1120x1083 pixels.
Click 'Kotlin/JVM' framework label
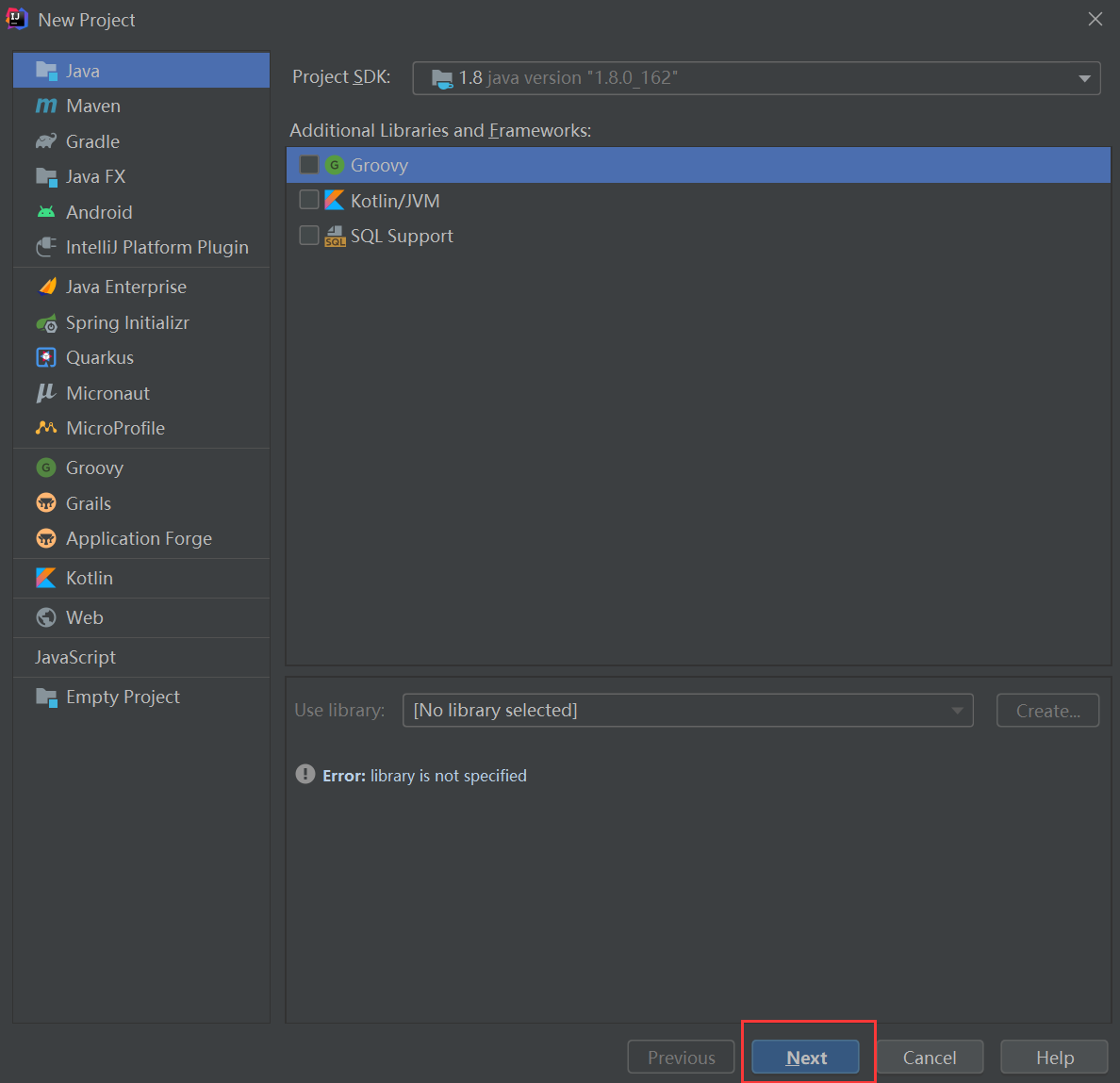395,201
